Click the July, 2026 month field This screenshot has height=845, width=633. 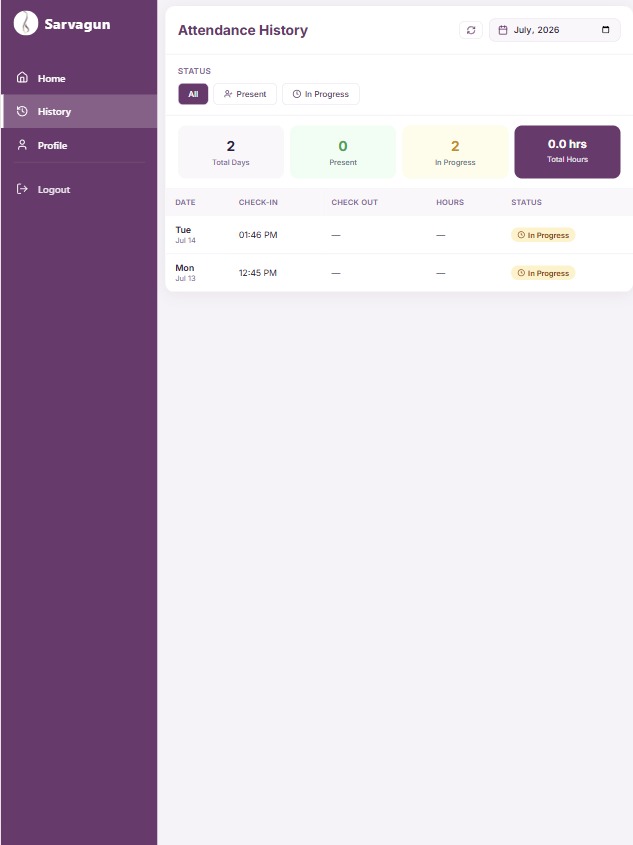554,30
